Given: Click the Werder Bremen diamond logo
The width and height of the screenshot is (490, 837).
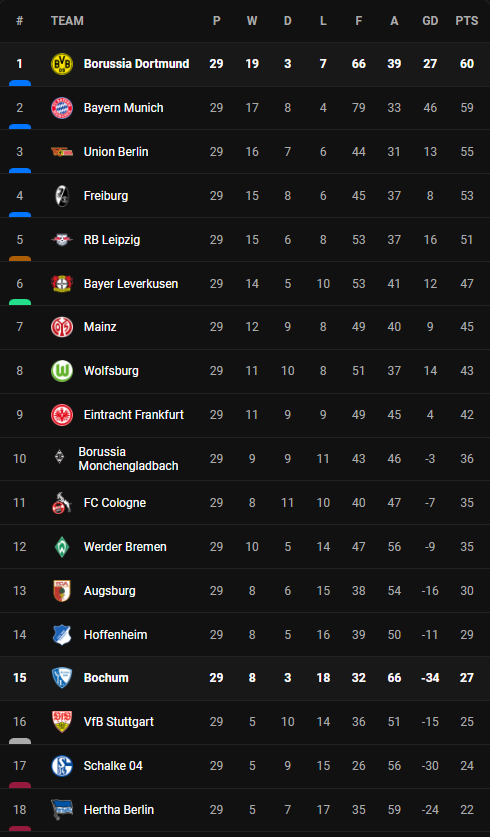Looking at the screenshot, I should 62,547.
